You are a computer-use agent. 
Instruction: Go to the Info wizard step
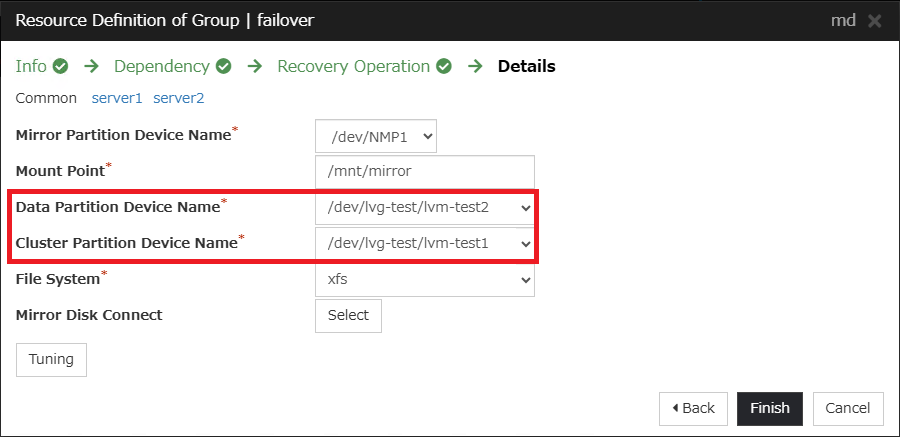point(31,67)
